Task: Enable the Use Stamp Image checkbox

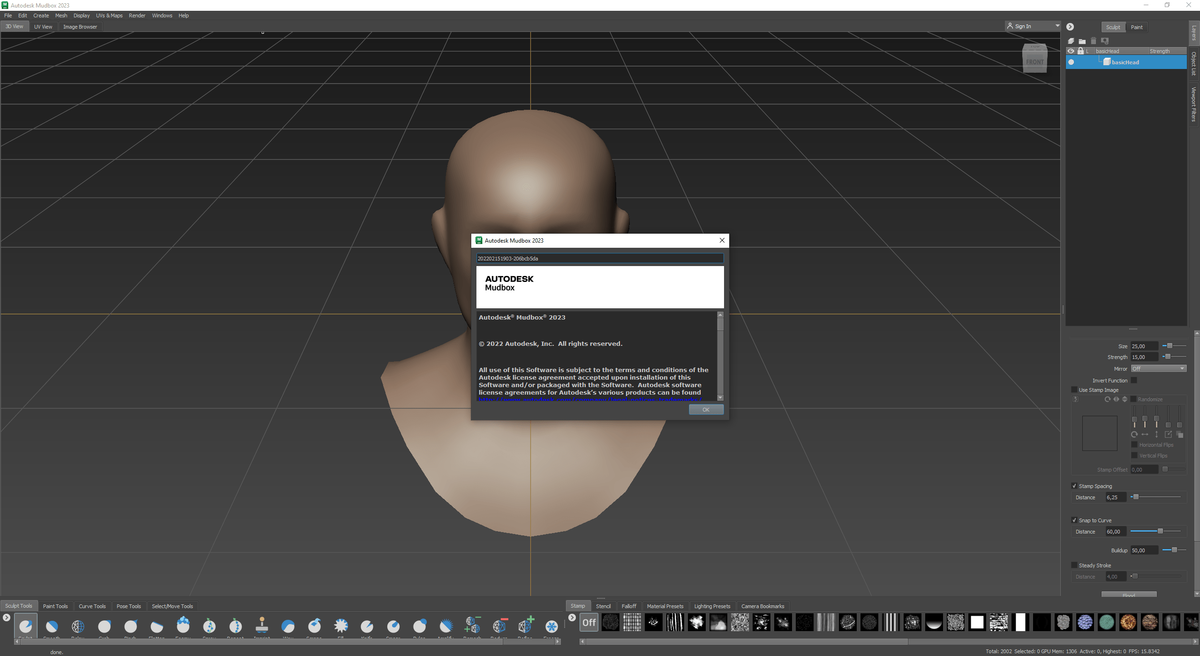Action: 1075,390
